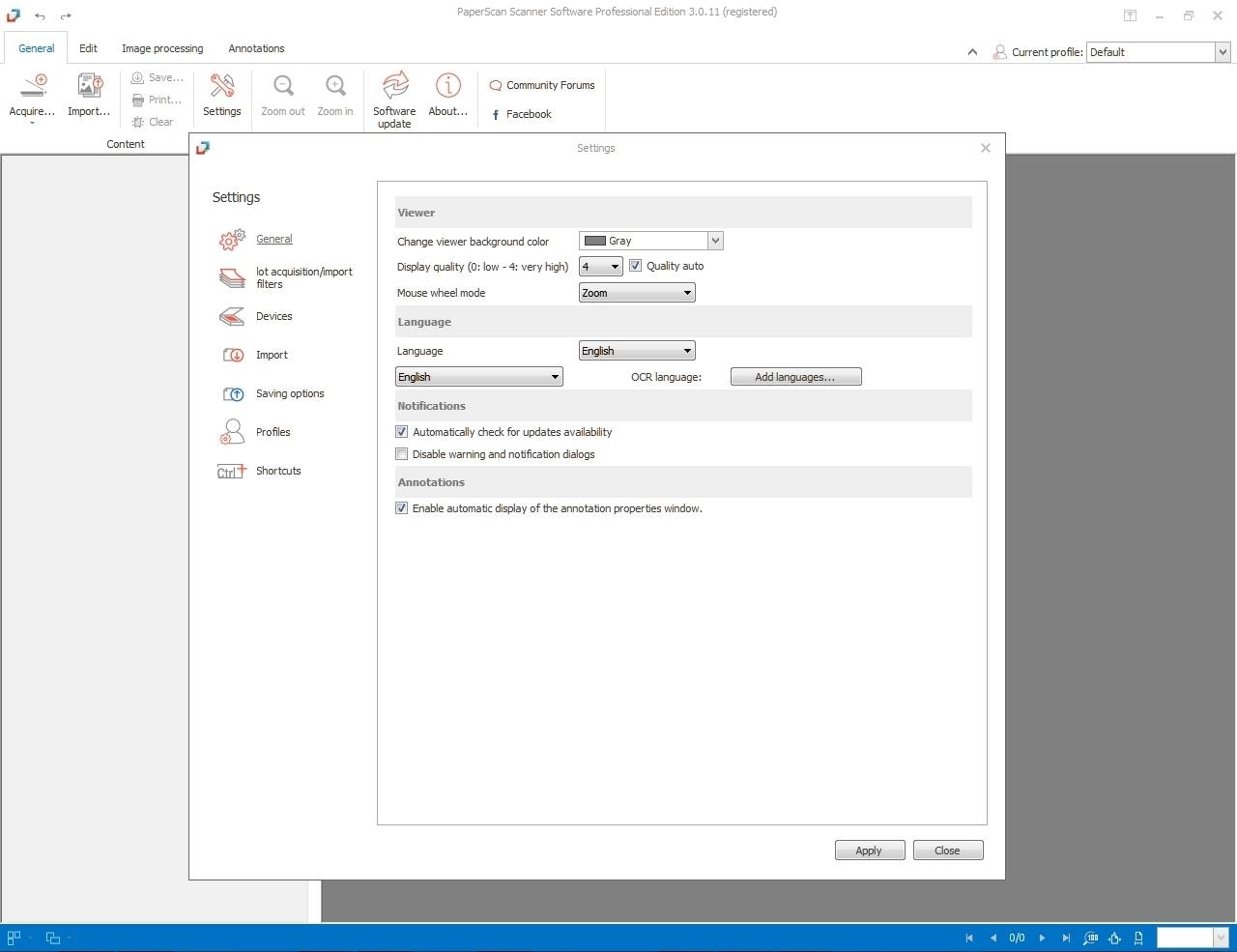Set zoom to 100% in status bar
Image resolution: width=1237 pixels, height=952 pixels.
[1091, 938]
